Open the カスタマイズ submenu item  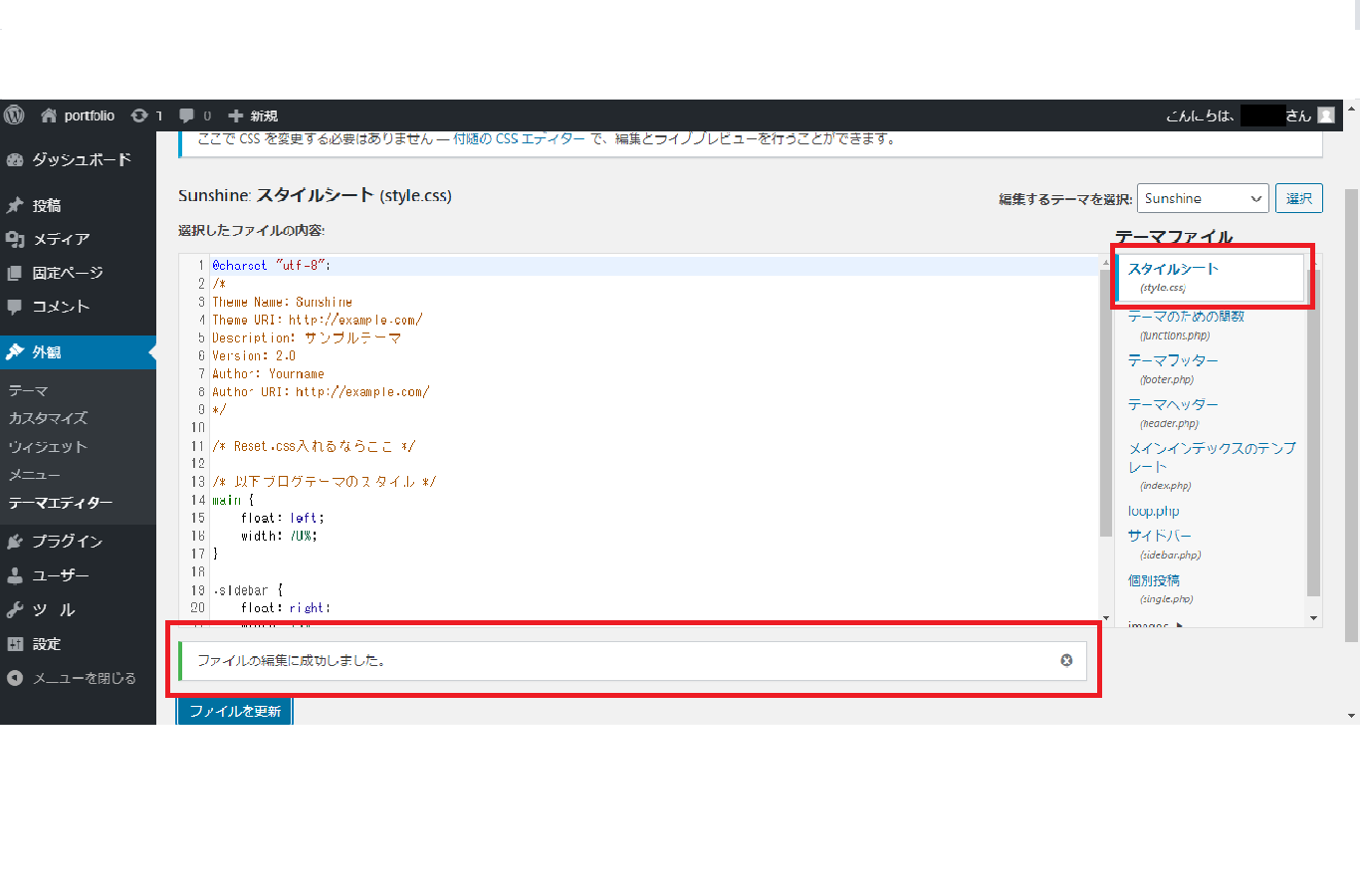click(x=48, y=418)
